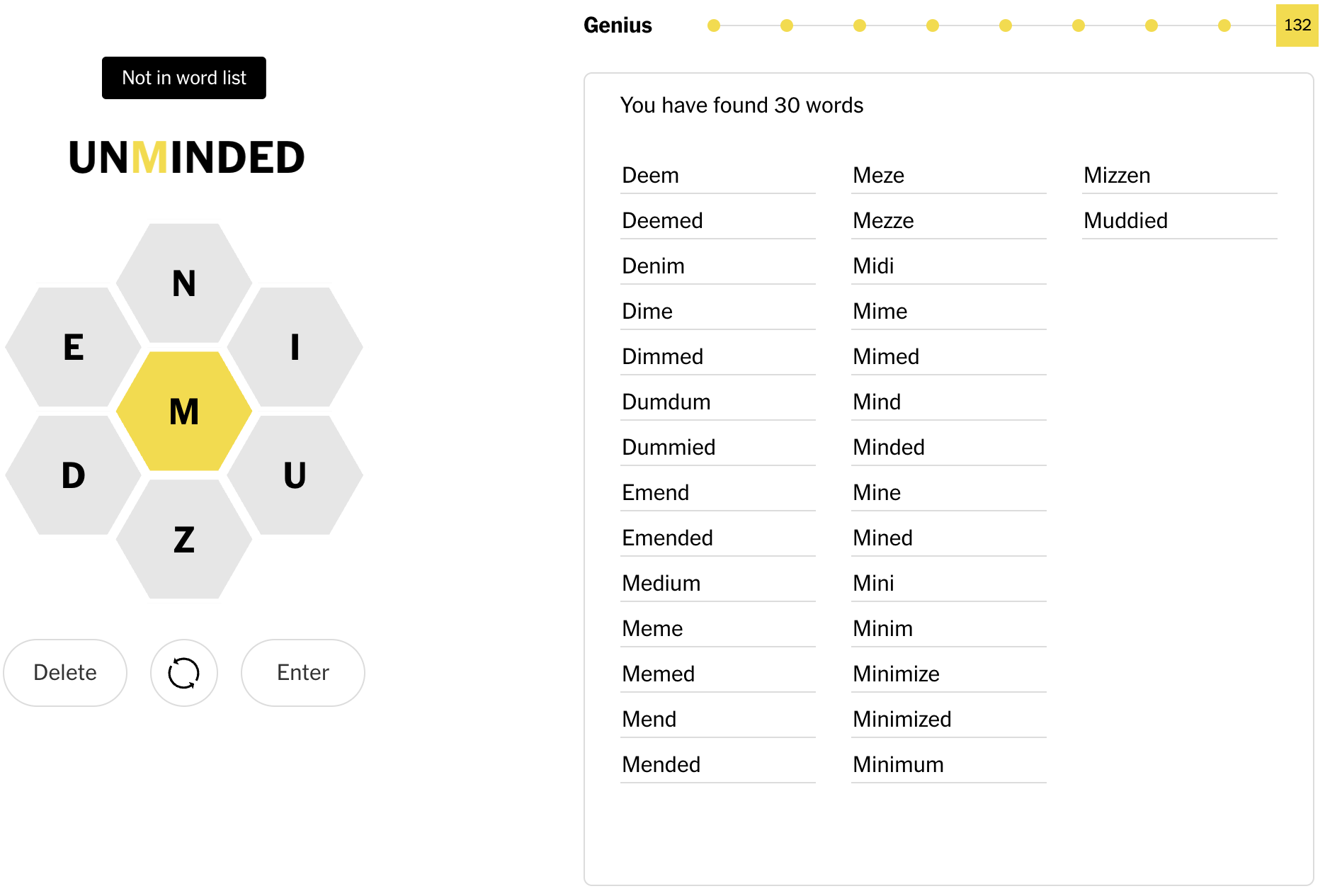Screen dimensions: 1325x896
Task: Click the first dot on the progress bar
Action: click(714, 25)
